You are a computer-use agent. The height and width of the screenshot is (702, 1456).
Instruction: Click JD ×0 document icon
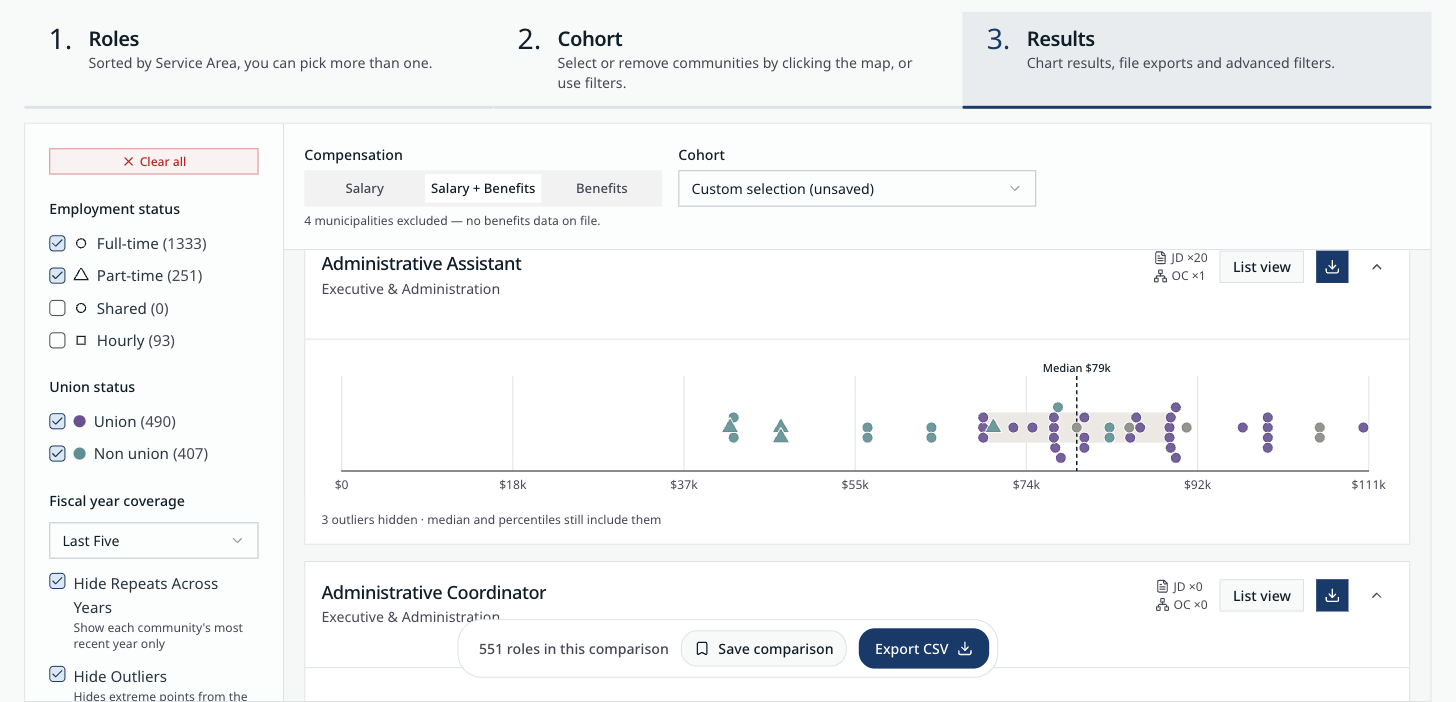coord(1162,587)
